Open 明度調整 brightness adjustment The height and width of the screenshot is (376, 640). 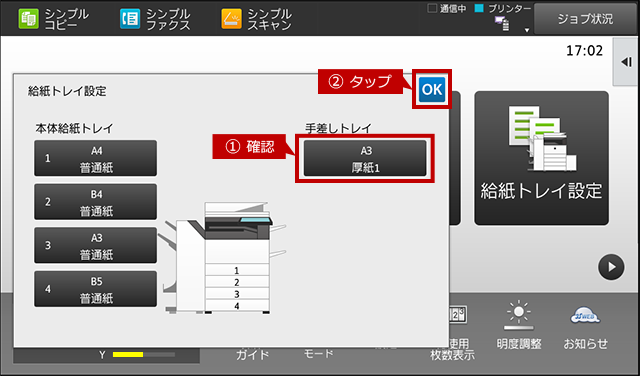click(x=519, y=326)
